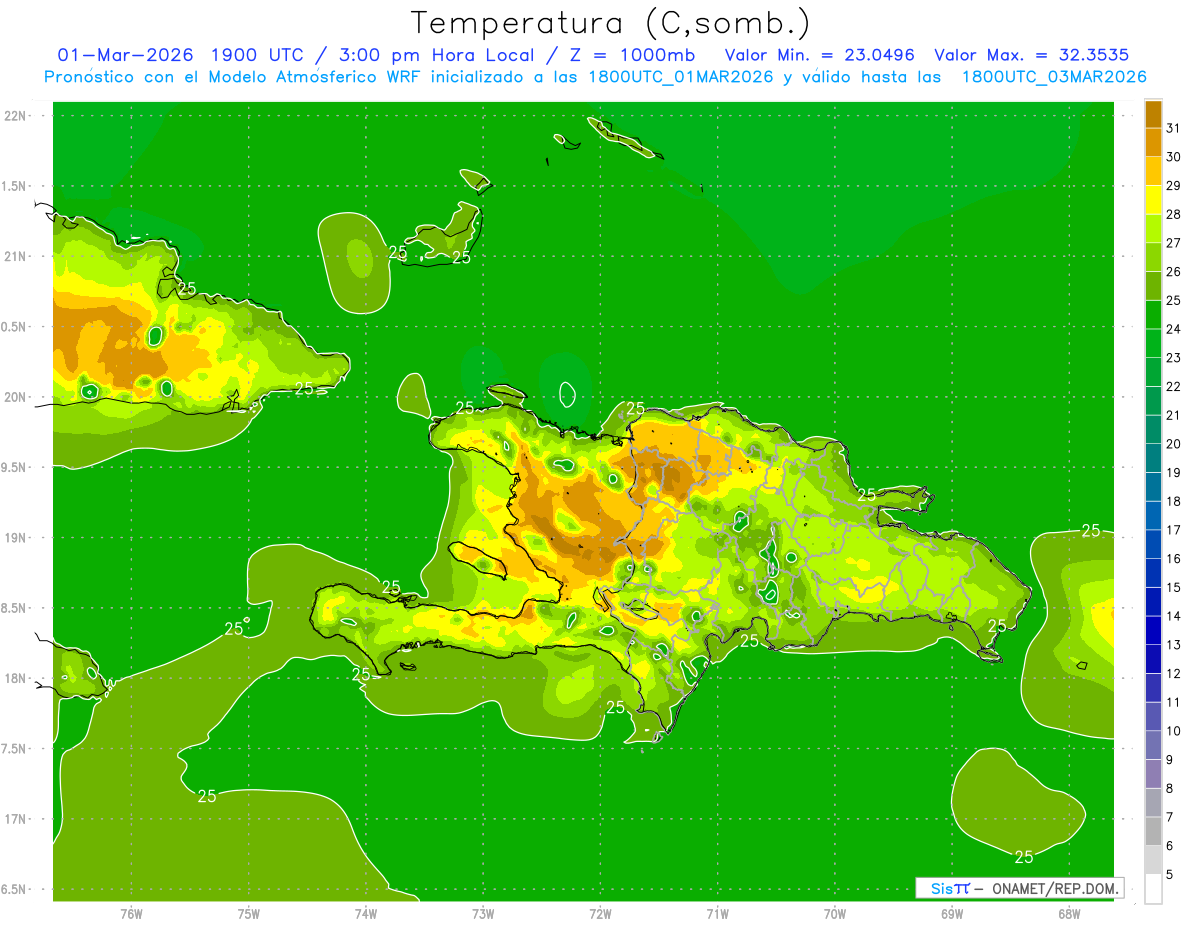Click the teal swatch between 19 and 20
Screen dimensions: 1200x927
[1153, 458]
